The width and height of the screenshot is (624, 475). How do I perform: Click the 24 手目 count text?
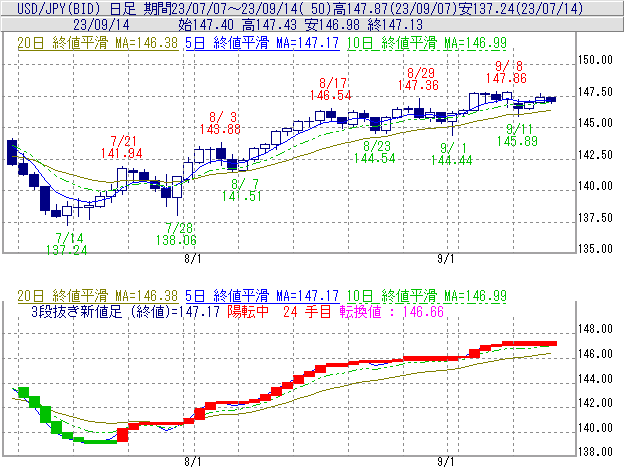coord(307,311)
